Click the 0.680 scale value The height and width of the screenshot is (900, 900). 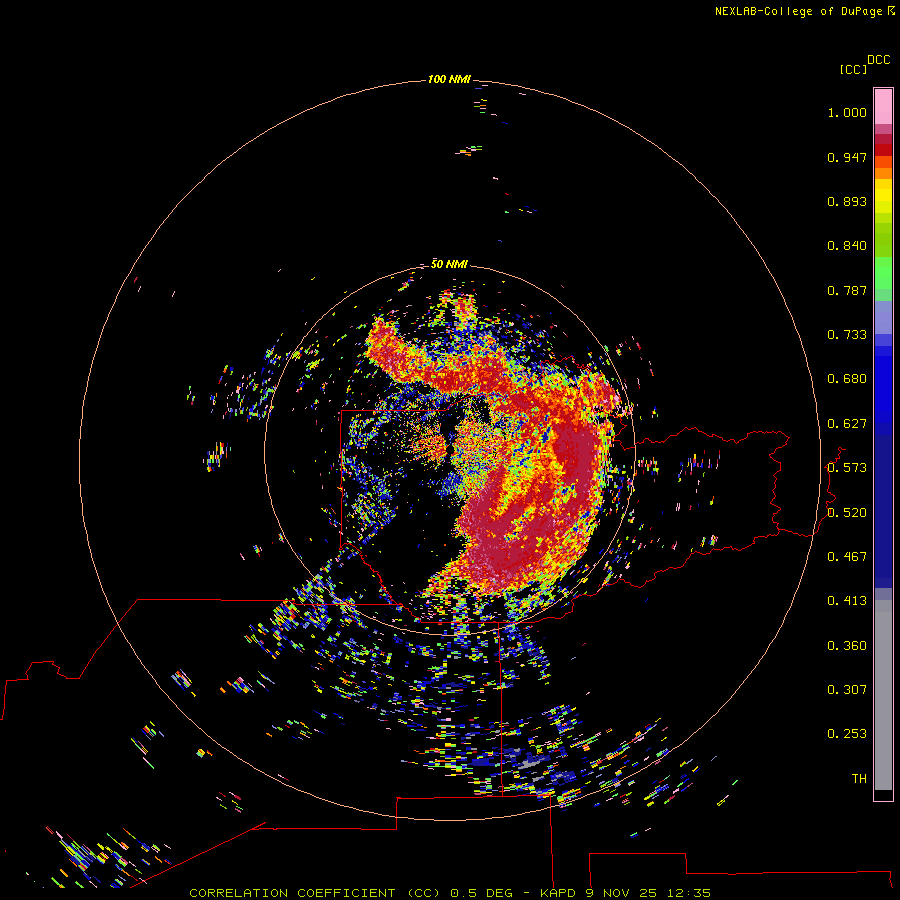coord(847,379)
